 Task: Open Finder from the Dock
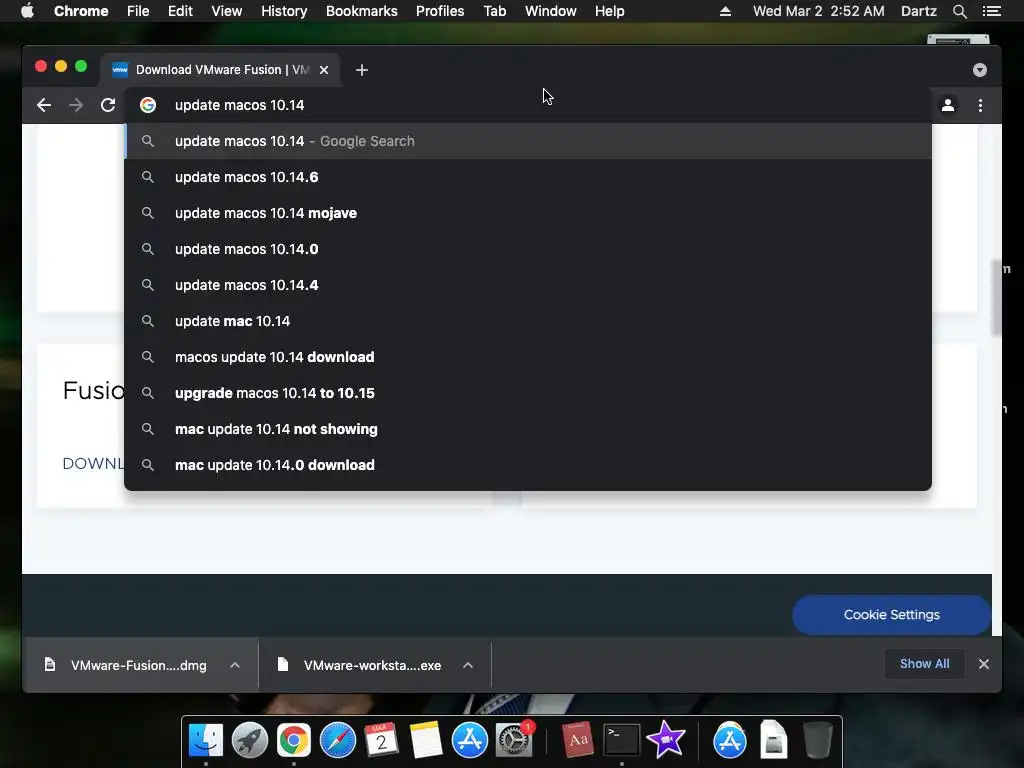[206, 740]
